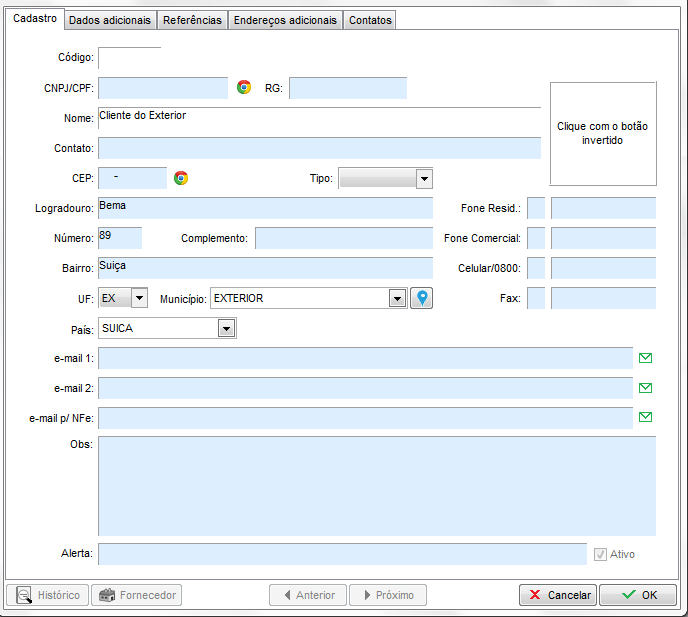Click envelope icon beside e-mail p/ NFe
688x617 pixels.
pos(645,418)
